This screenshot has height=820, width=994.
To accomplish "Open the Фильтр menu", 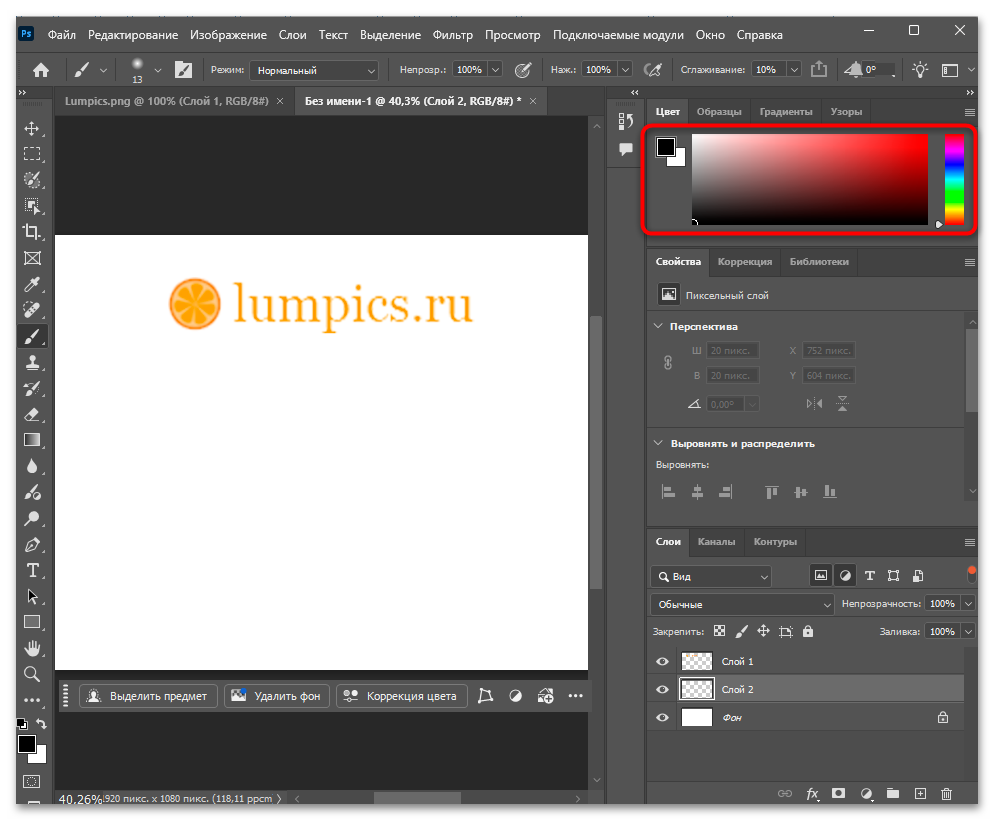I will click(453, 35).
